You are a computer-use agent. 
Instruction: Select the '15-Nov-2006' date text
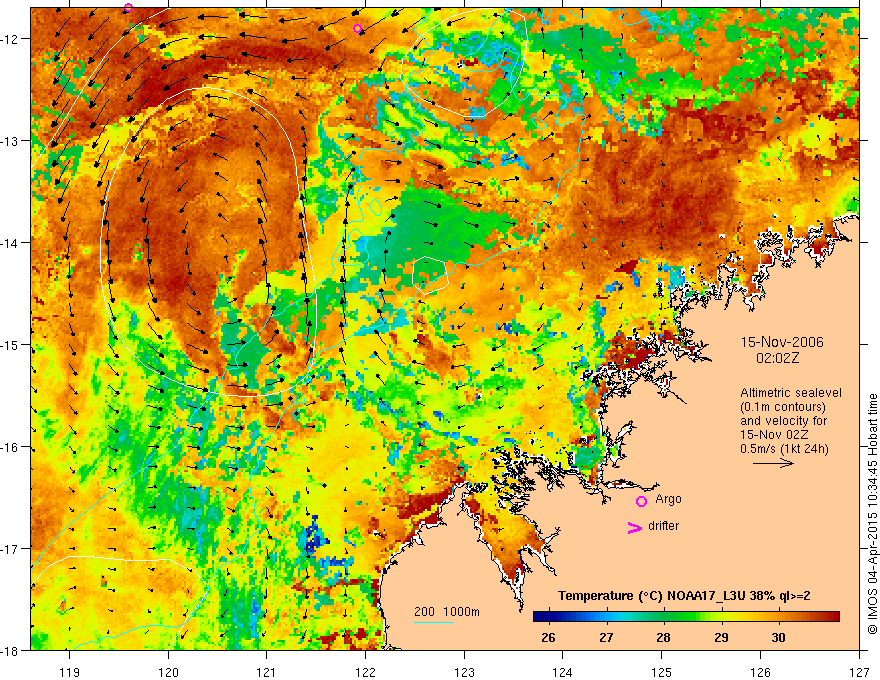782,342
